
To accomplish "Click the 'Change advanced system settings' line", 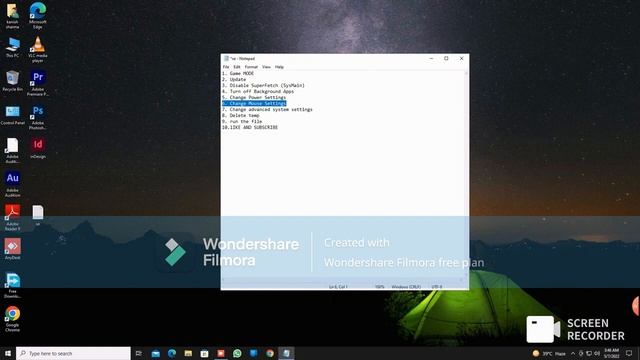I will point(267,109).
